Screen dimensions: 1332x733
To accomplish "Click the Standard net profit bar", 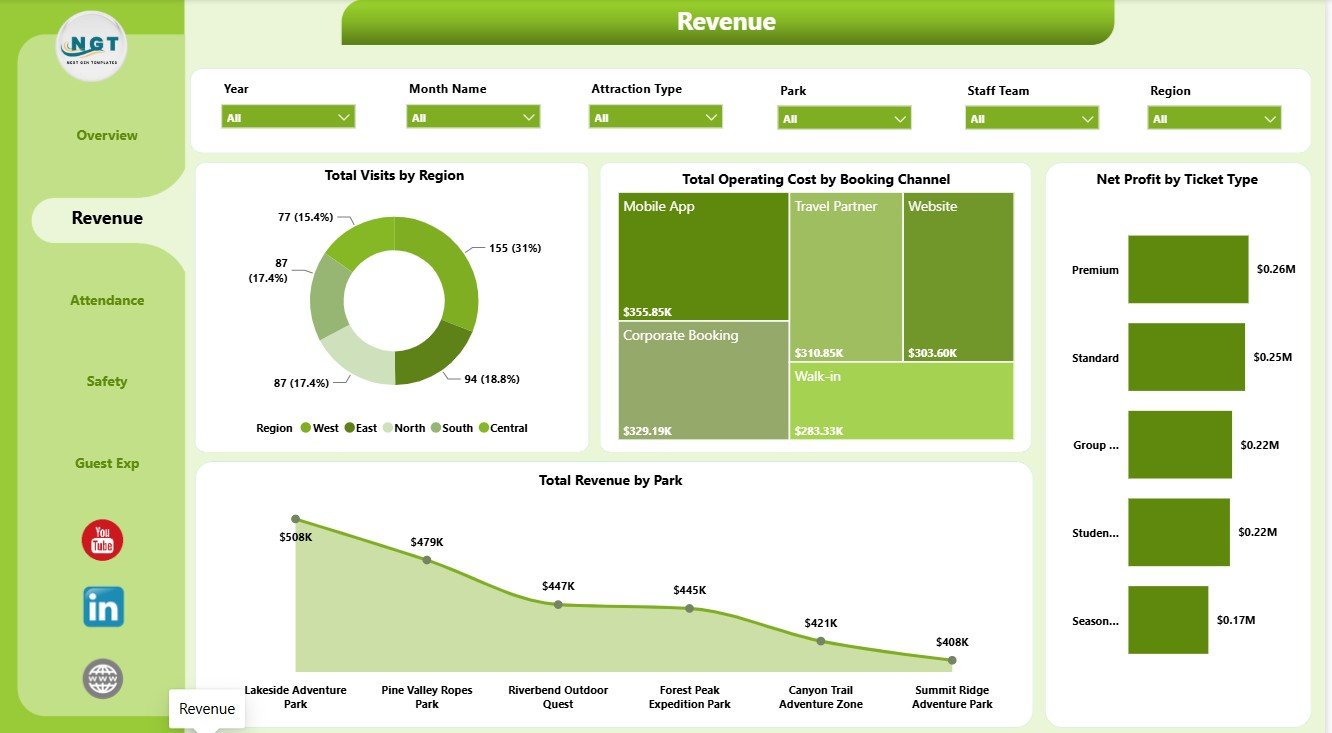I will pyautogui.click(x=1186, y=357).
